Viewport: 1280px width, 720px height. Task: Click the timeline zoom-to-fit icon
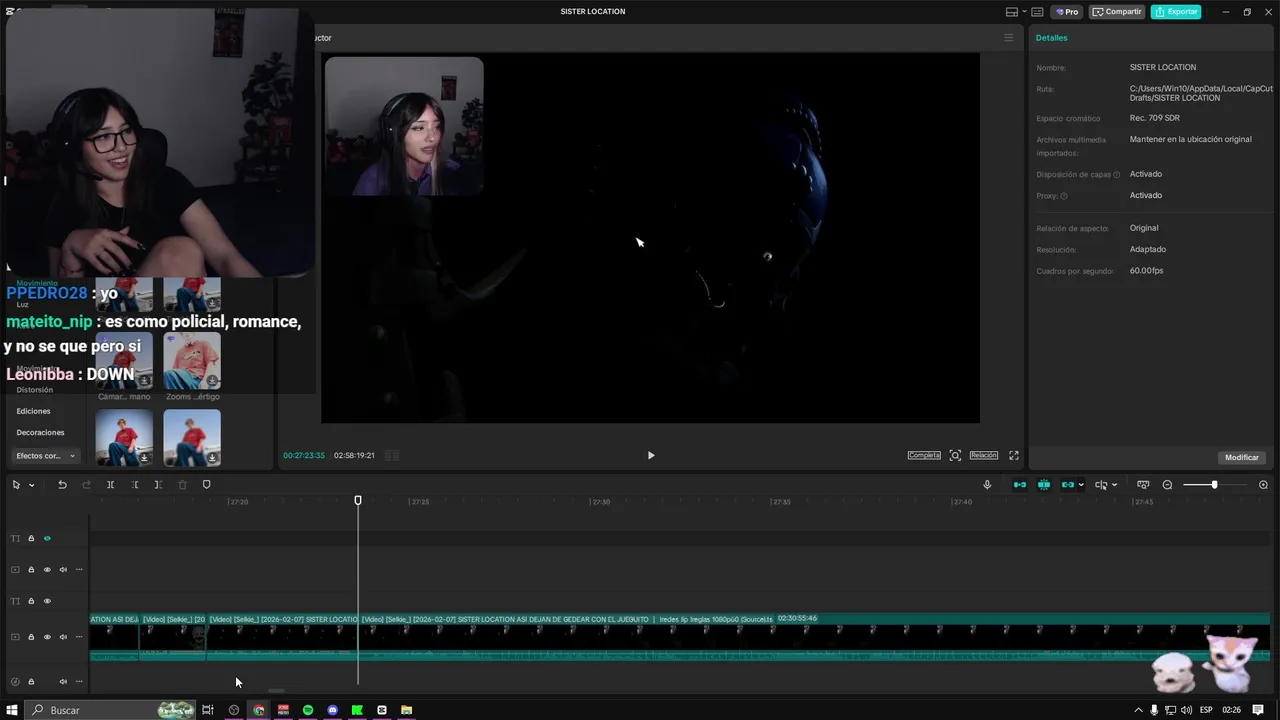(1143, 485)
